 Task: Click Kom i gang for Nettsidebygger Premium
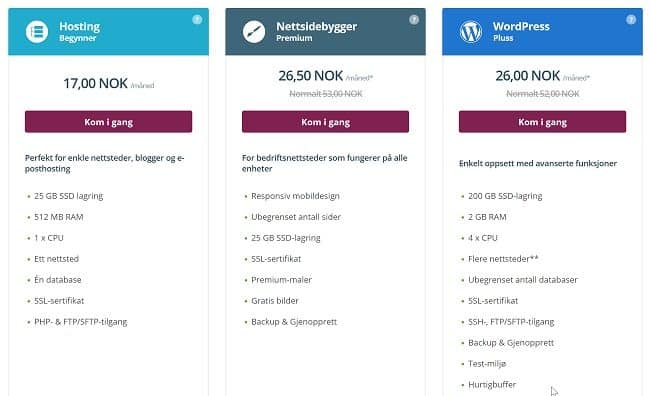click(325, 122)
